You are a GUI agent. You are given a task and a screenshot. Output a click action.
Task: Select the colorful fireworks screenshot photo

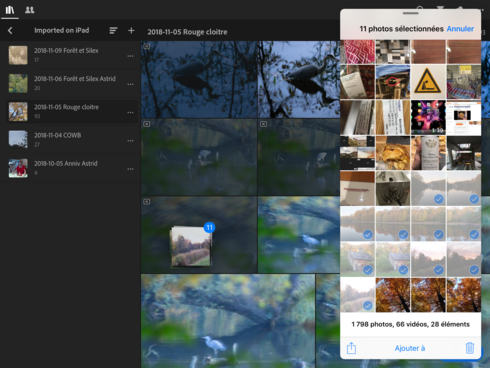[428, 117]
